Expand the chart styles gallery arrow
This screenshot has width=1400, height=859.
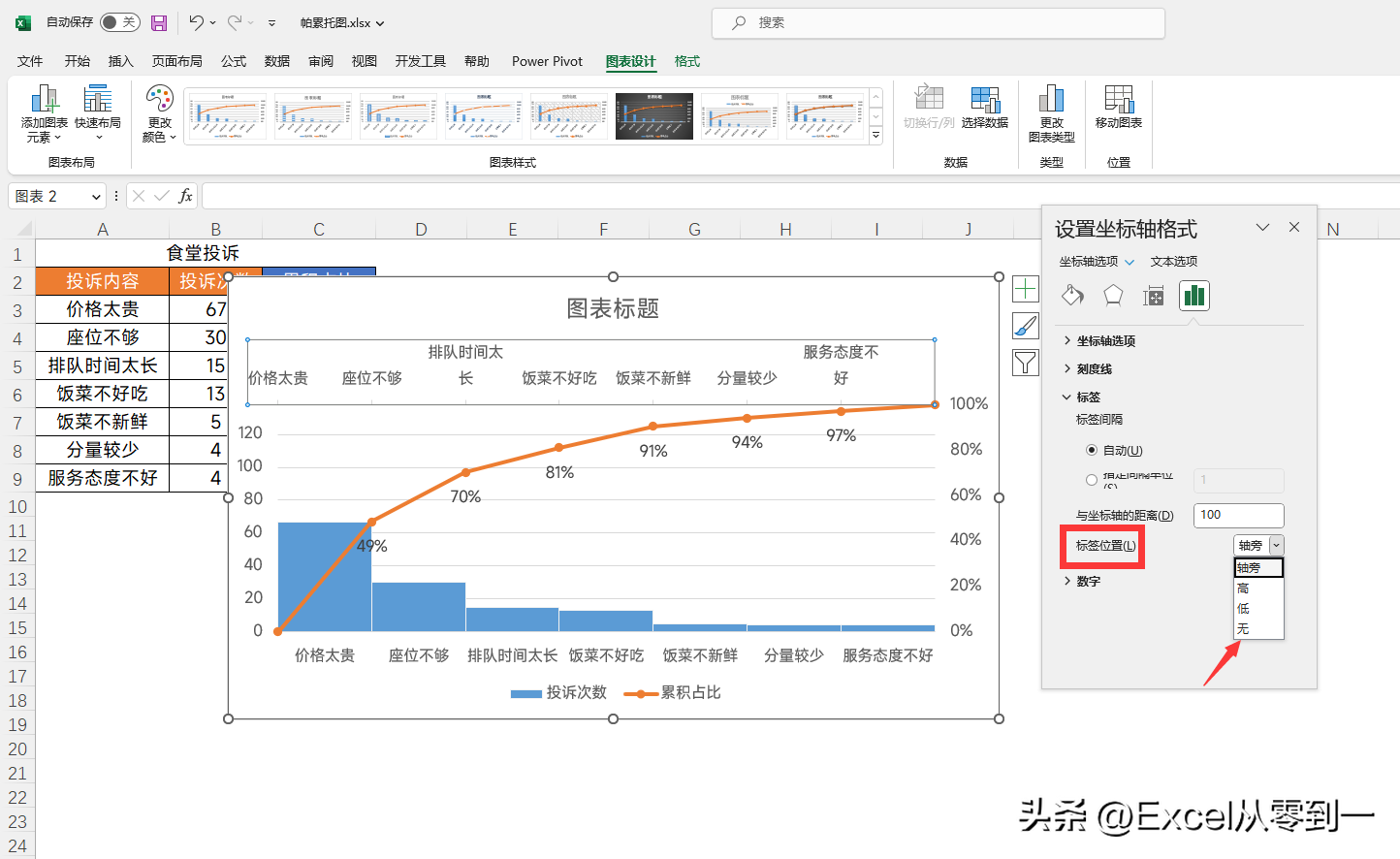point(876,136)
